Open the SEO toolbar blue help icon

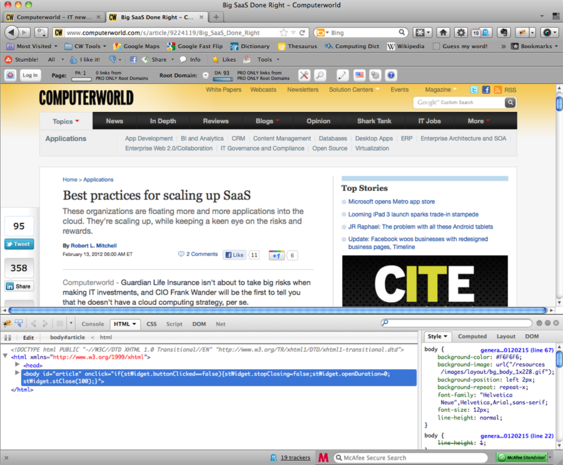pos(391,75)
